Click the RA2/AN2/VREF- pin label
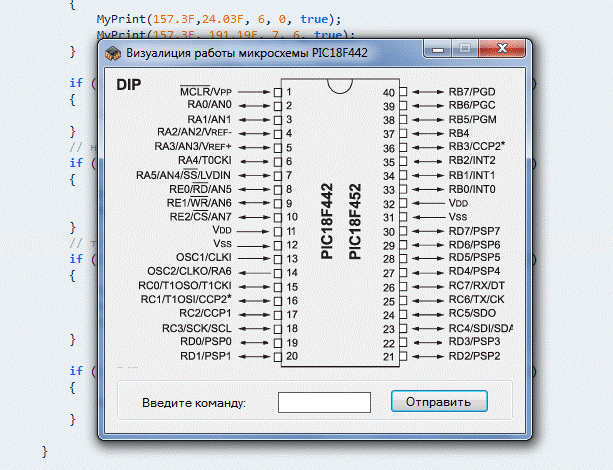Image resolution: width=613 pixels, height=470 pixels. click(x=194, y=133)
